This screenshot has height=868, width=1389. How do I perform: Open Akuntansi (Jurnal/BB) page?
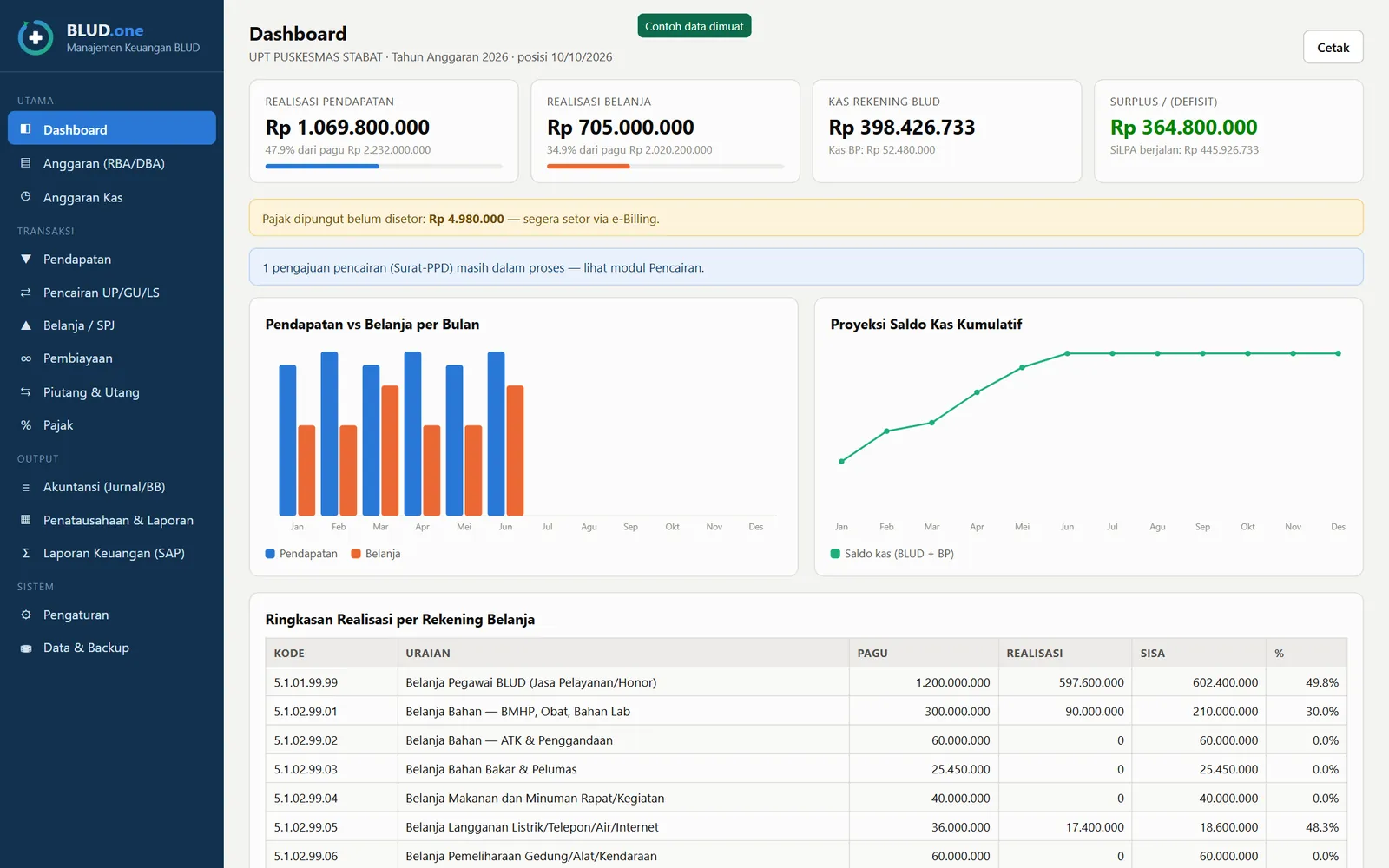[x=112, y=487]
